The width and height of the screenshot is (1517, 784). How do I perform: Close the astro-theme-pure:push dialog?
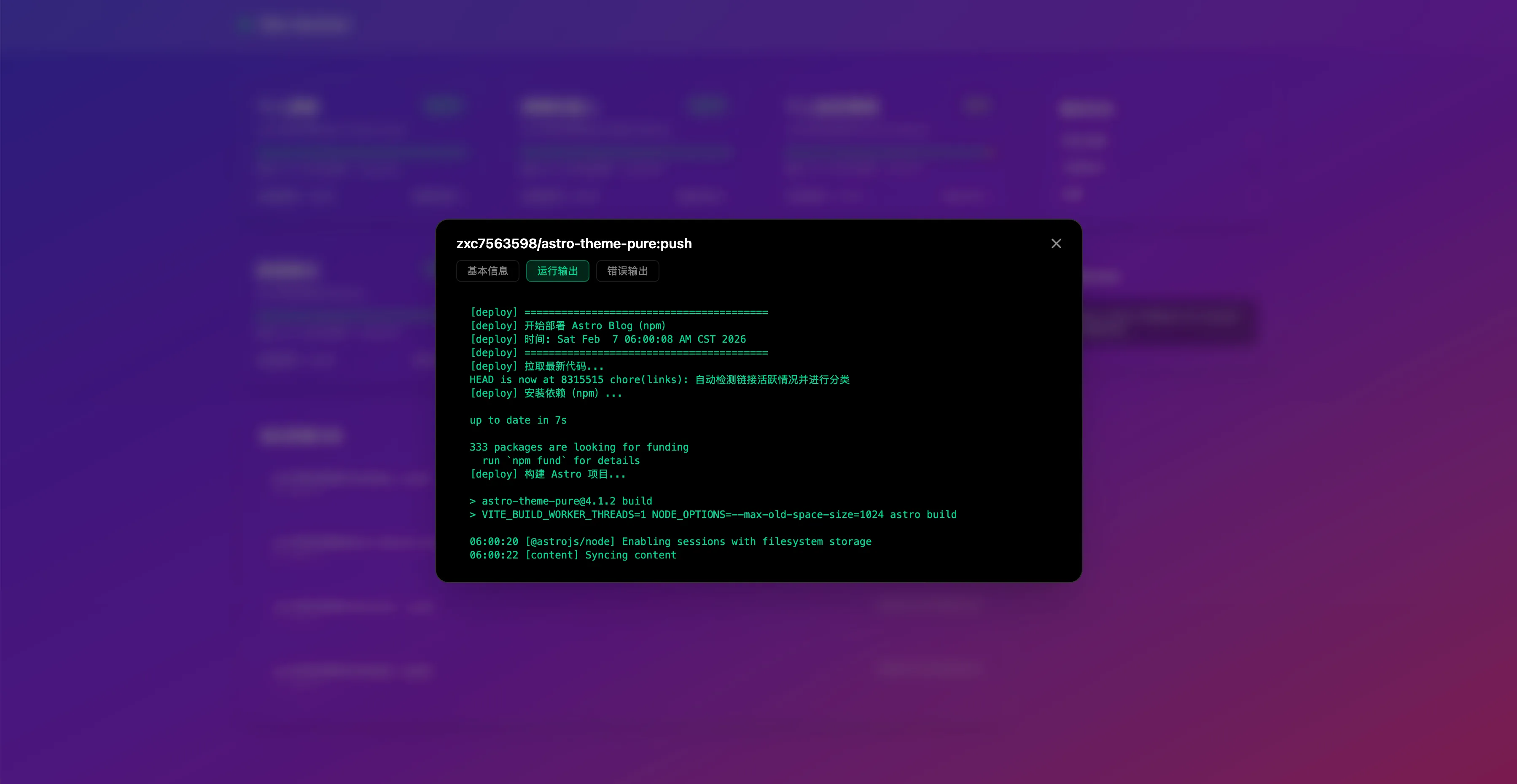[x=1056, y=244]
